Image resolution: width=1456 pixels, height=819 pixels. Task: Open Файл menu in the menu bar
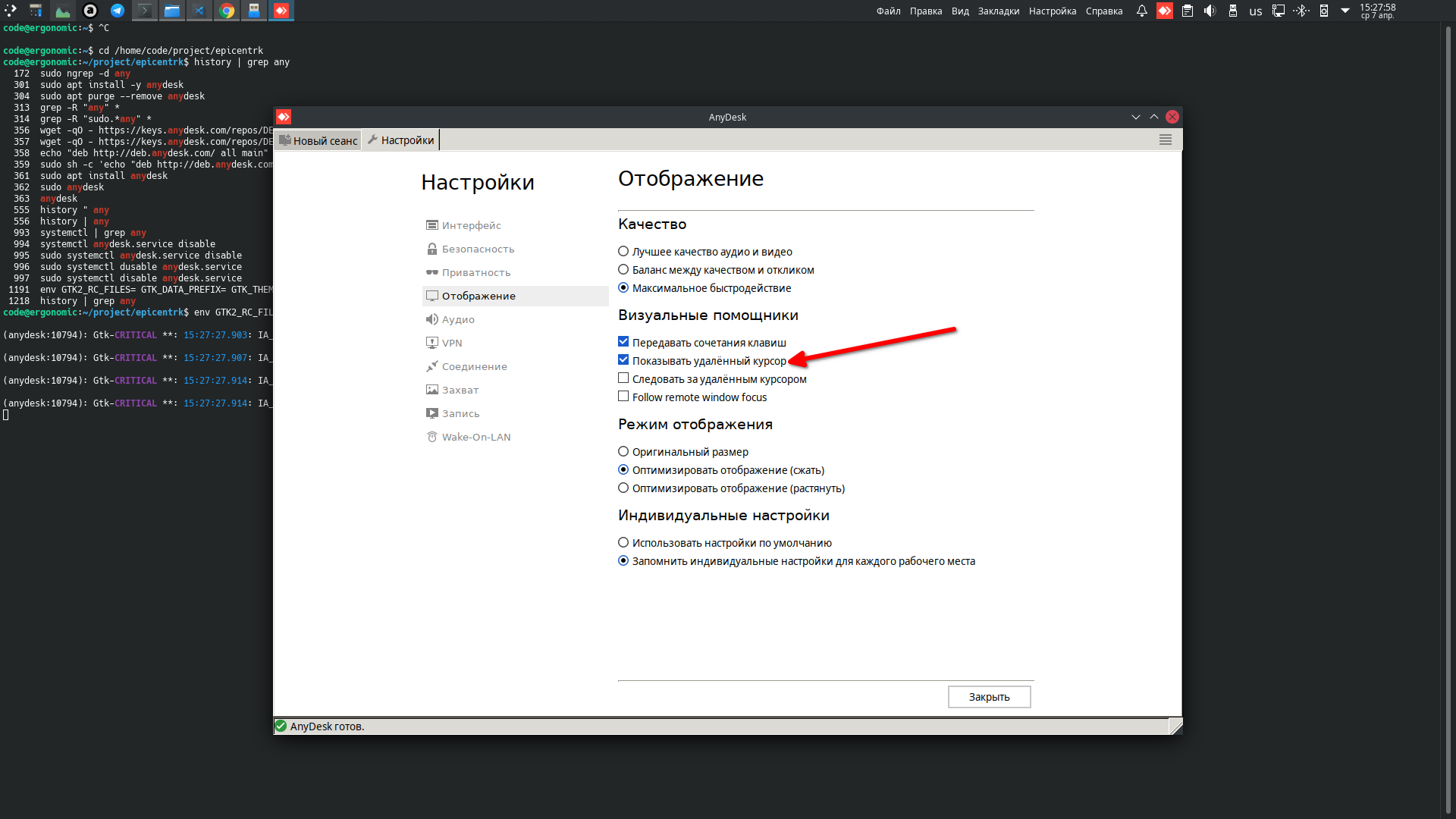[x=889, y=11]
